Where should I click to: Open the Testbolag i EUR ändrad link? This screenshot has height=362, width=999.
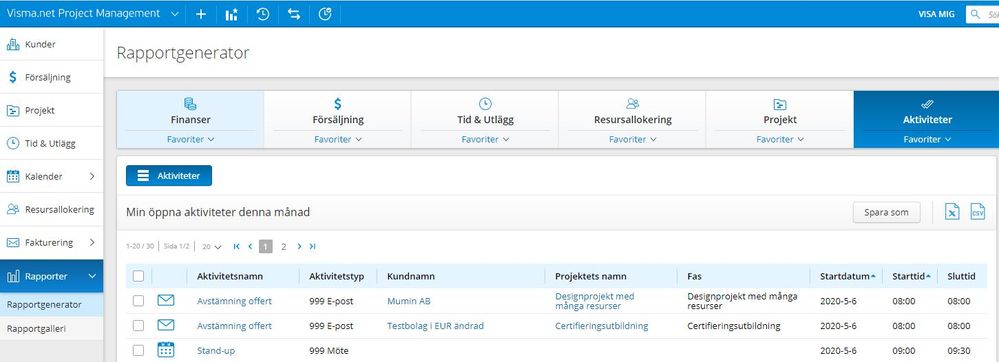coord(435,326)
